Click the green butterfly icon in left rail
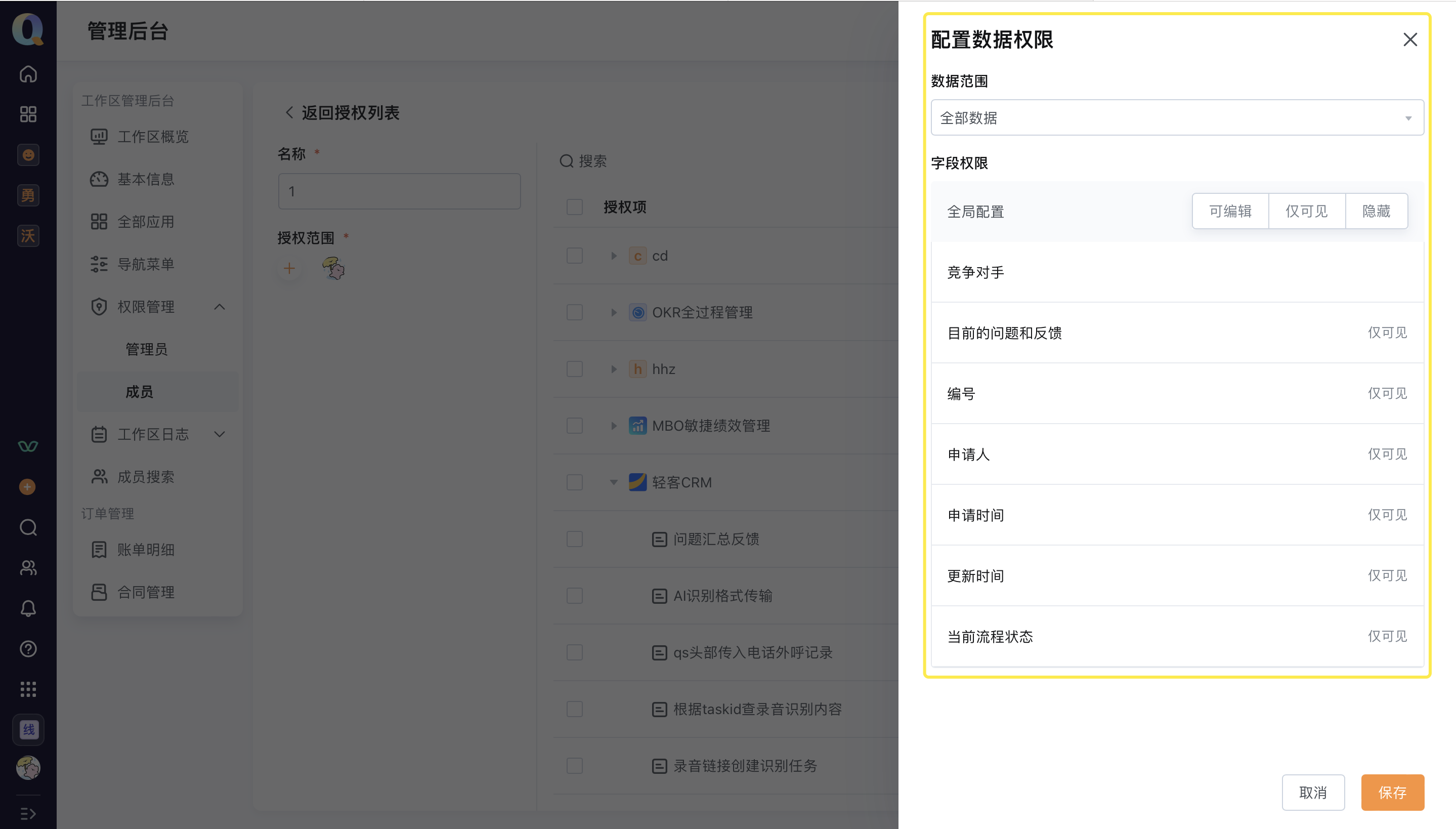 (x=28, y=446)
